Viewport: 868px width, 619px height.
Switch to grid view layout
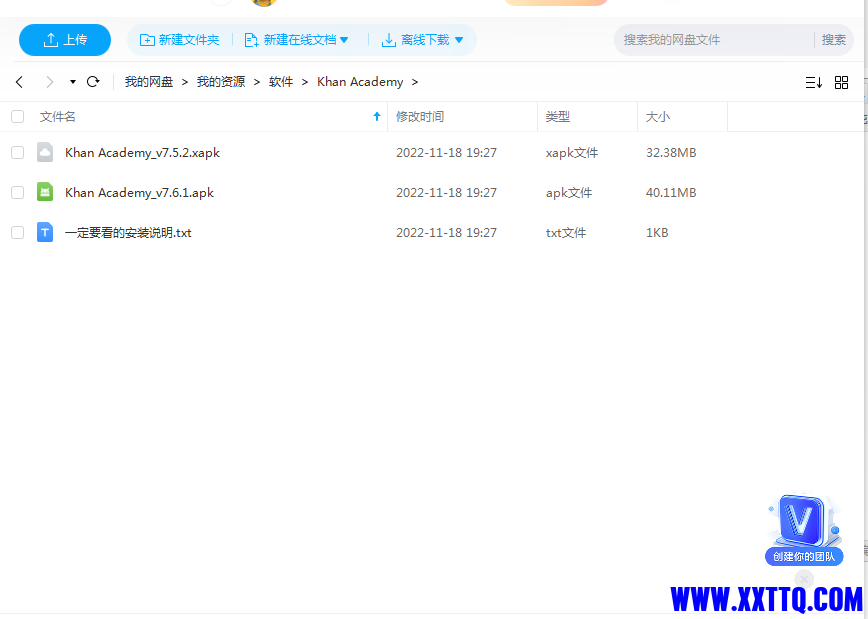coord(841,82)
